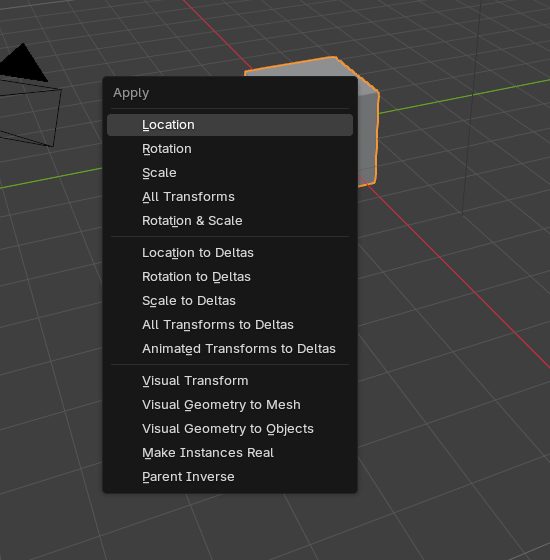Screen dimensions: 550x560
Task: Choose Make Instances Real
Action: 230,452
